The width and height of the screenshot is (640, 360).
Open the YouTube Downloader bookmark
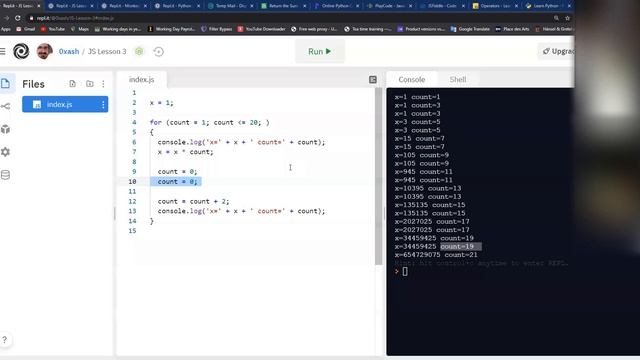point(261,29)
